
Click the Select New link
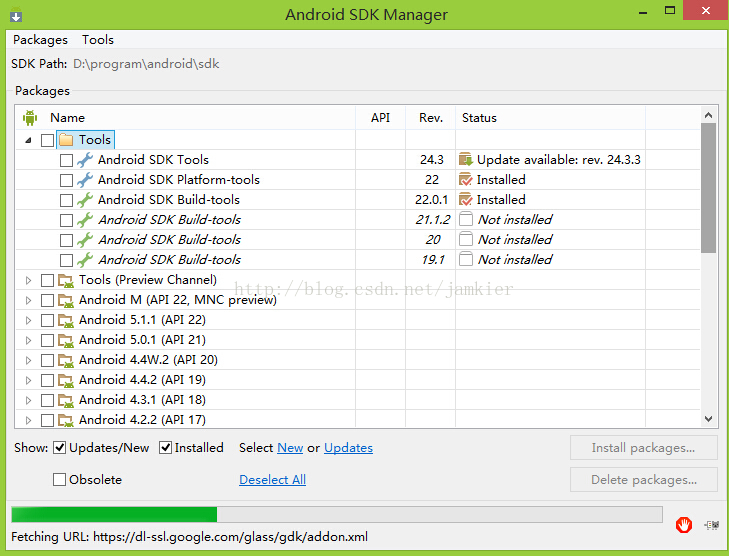point(290,448)
